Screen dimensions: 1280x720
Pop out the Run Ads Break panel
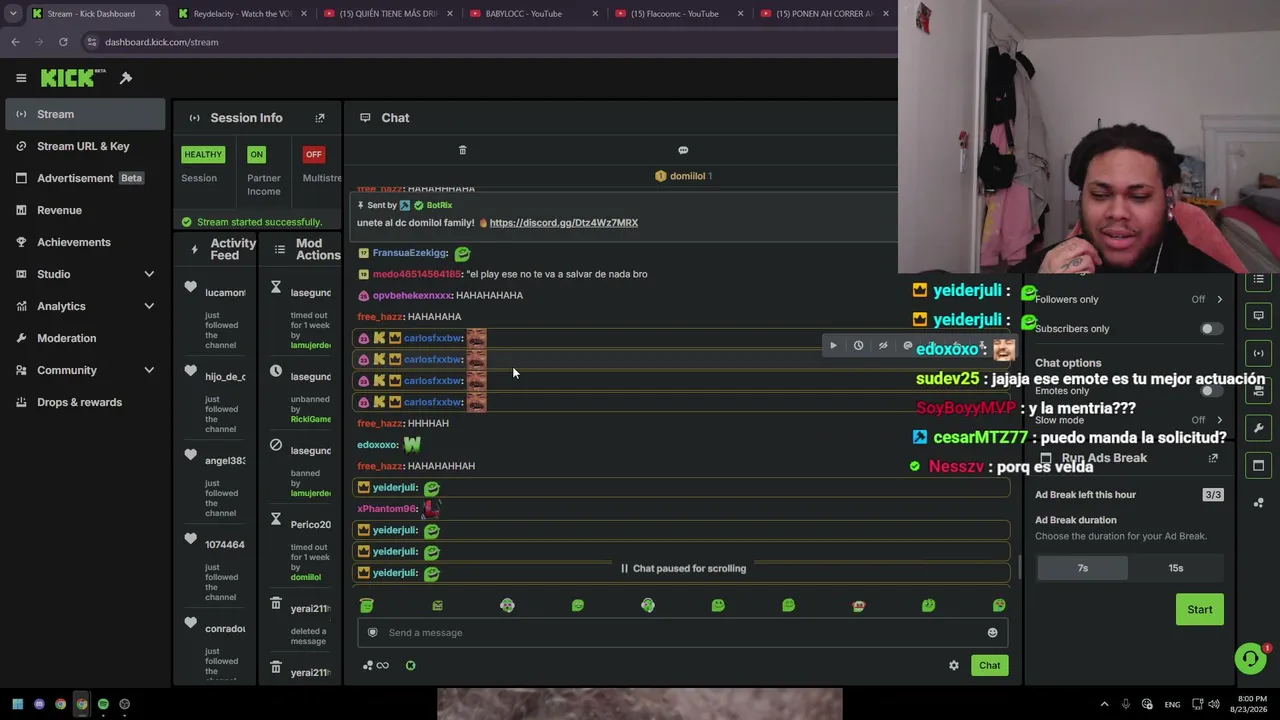tap(1213, 458)
